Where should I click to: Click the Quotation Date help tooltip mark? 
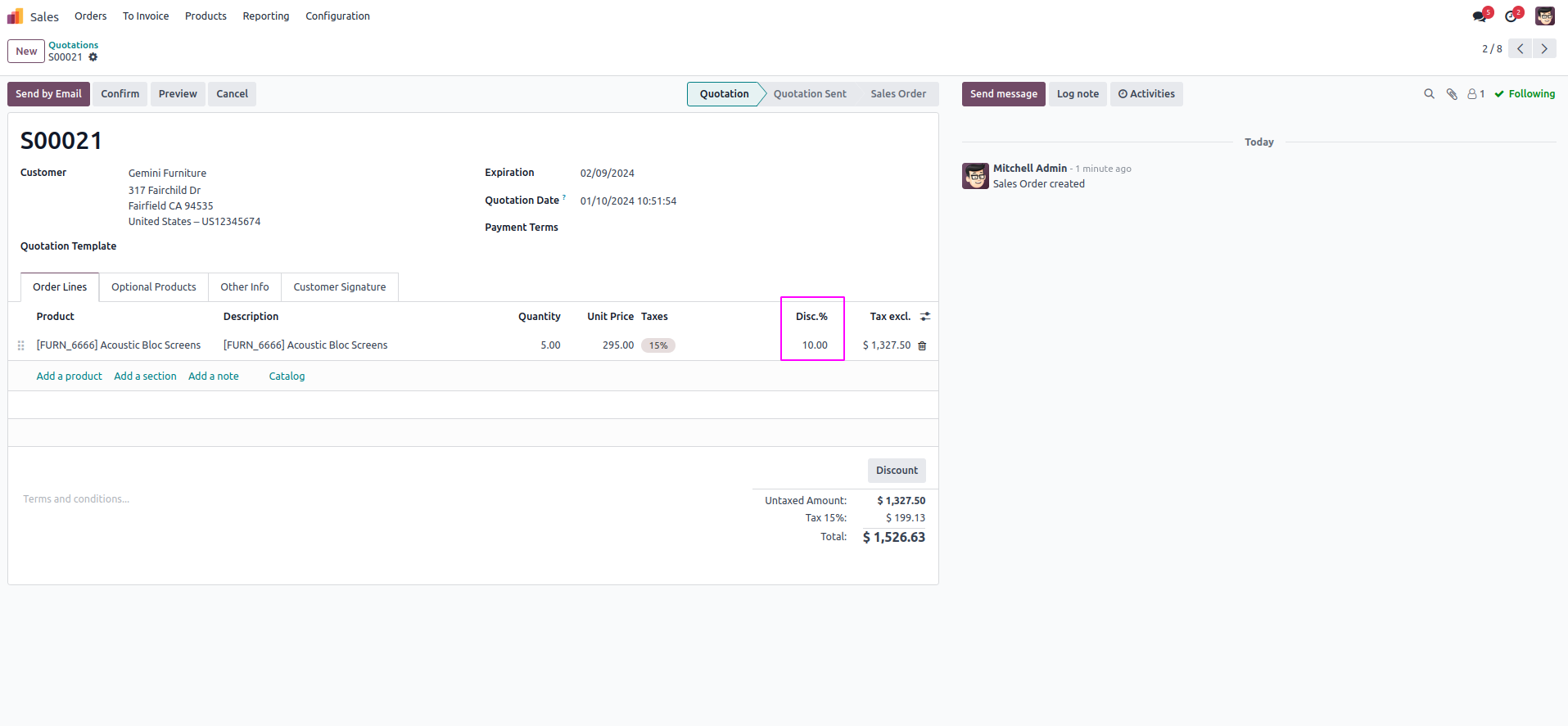tap(564, 197)
